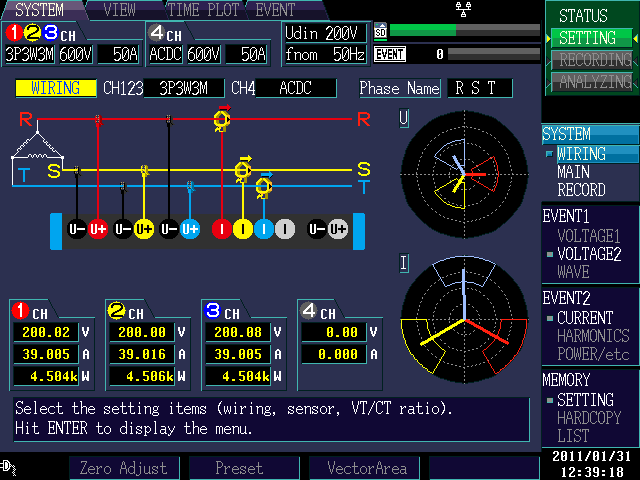
Task: Click the yellow current clamp sensor on S line
Action: click(242, 170)
